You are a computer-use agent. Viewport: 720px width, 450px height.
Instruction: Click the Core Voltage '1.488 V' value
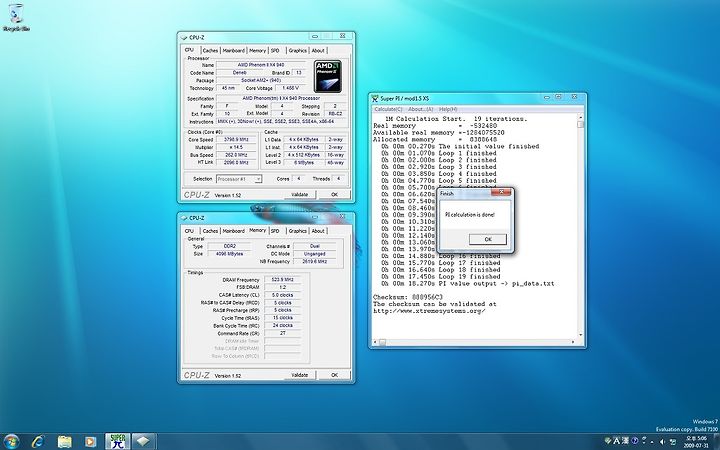pyautogui.click(x=291, y=88)
